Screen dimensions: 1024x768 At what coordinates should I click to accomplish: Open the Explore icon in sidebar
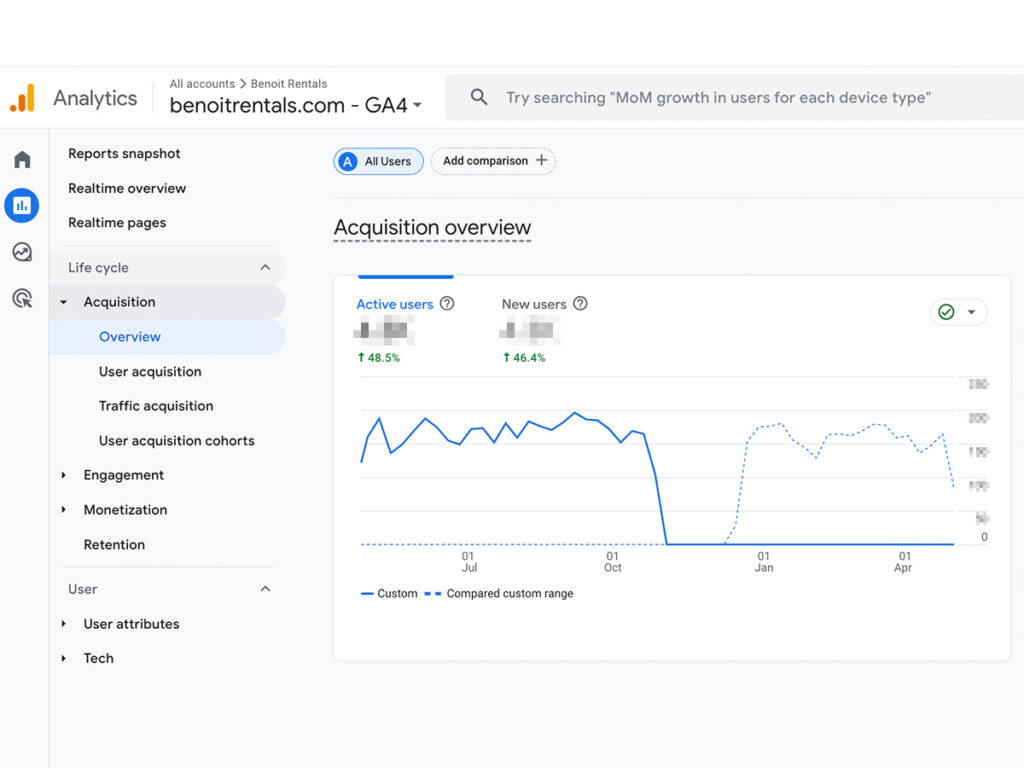[x=22, y=252]
